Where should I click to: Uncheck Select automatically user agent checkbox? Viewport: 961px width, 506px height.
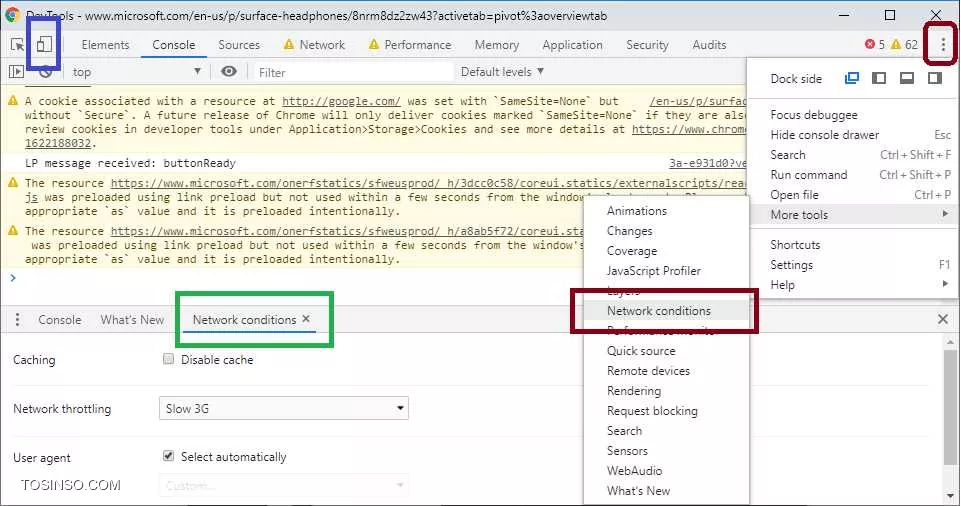tap(168, 457)
